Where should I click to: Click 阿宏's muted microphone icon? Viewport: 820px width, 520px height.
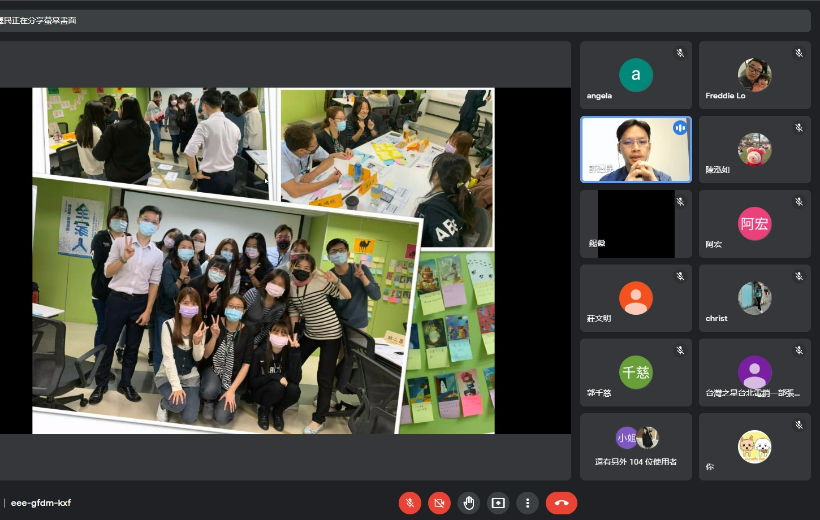[799, 202]
